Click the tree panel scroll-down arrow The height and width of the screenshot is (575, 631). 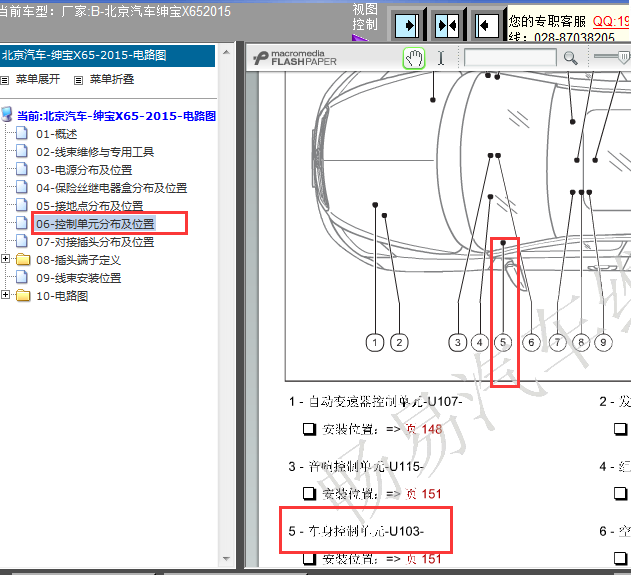[x=226, y=559]
